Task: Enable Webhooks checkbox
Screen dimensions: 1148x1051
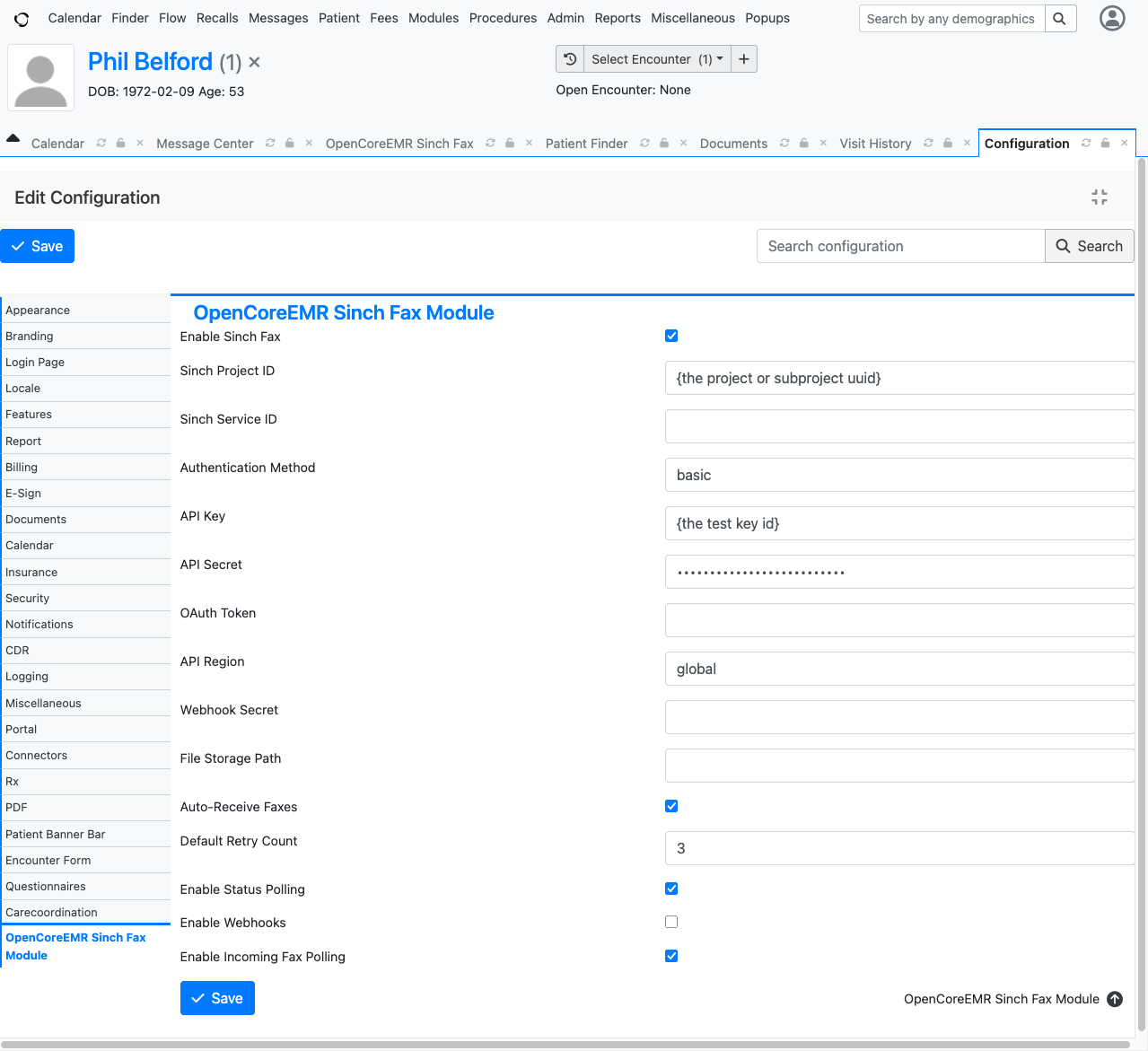Action: 671,922
